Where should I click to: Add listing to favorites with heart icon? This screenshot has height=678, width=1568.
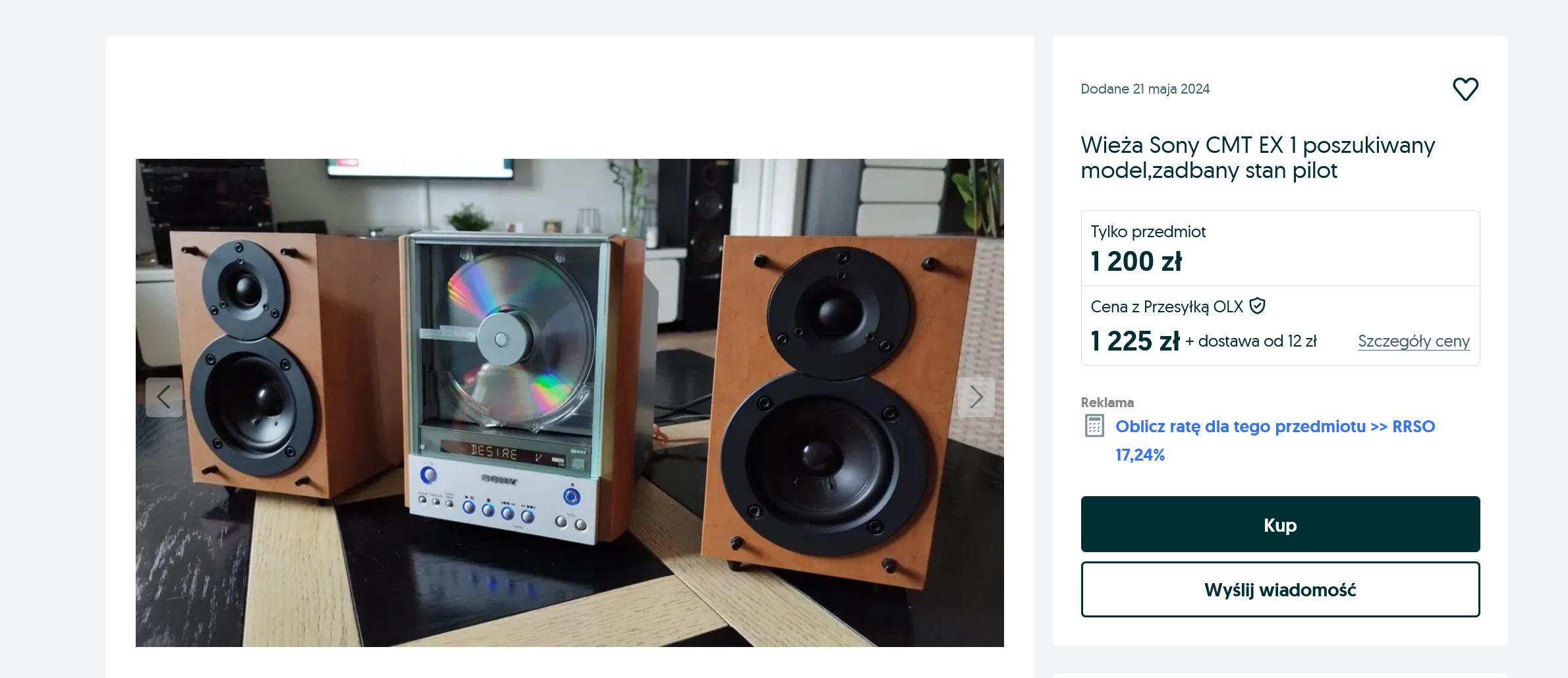click(x=1465, y=89)
